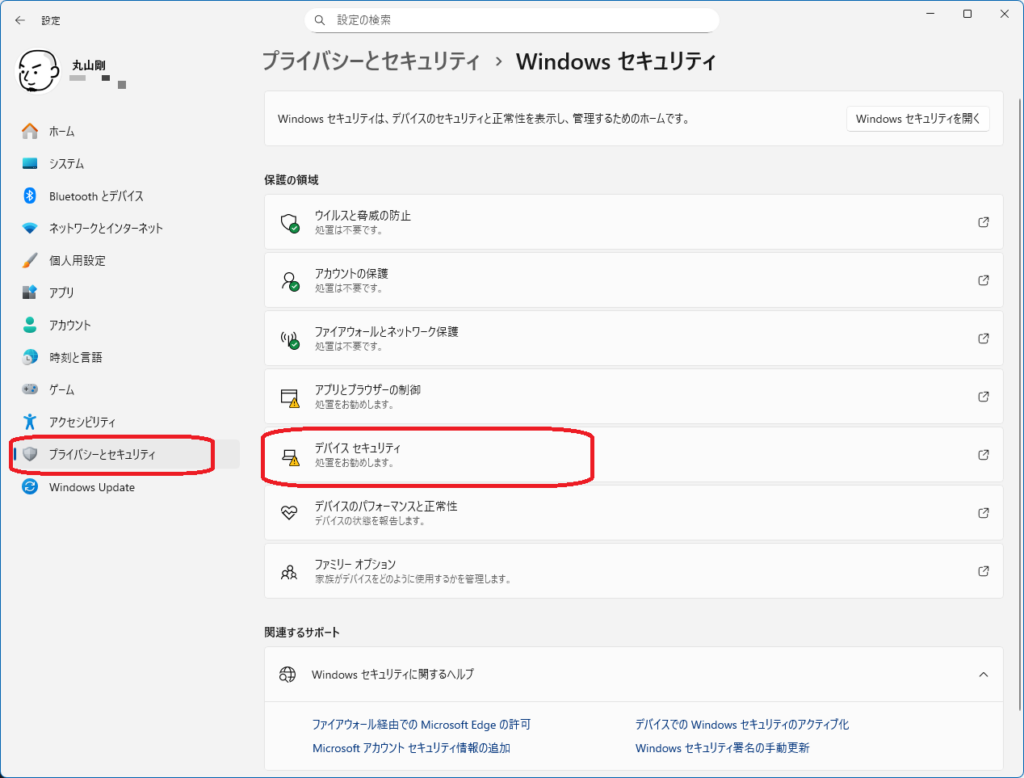Viewport: 1024px width, 778px height.
Task: Click Windows セキュリティを開く button
Action: point(918,119)
